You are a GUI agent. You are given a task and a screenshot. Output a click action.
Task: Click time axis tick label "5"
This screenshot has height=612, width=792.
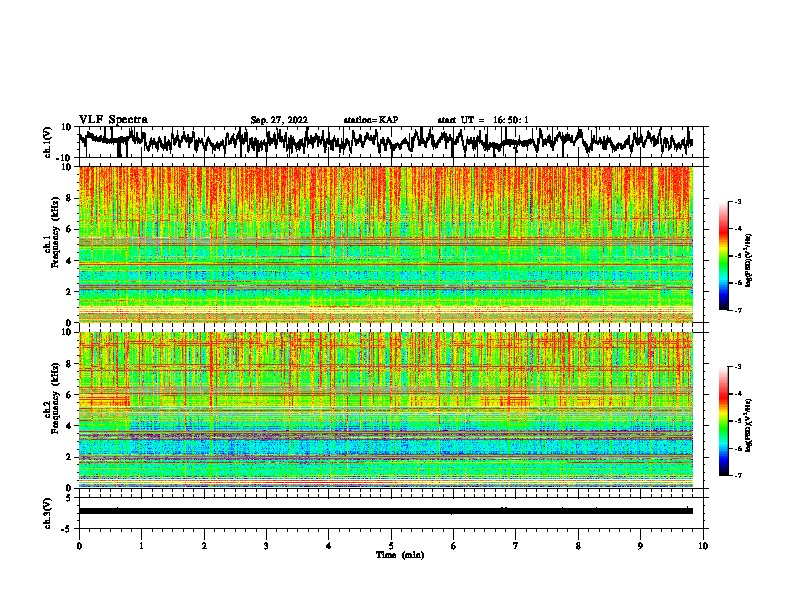(x=391, y=546)
